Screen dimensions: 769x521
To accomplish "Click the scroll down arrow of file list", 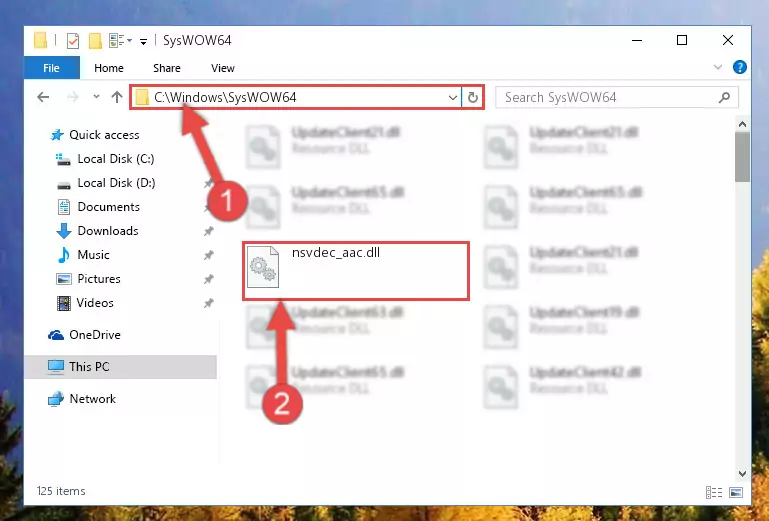I will pos(743,474).
